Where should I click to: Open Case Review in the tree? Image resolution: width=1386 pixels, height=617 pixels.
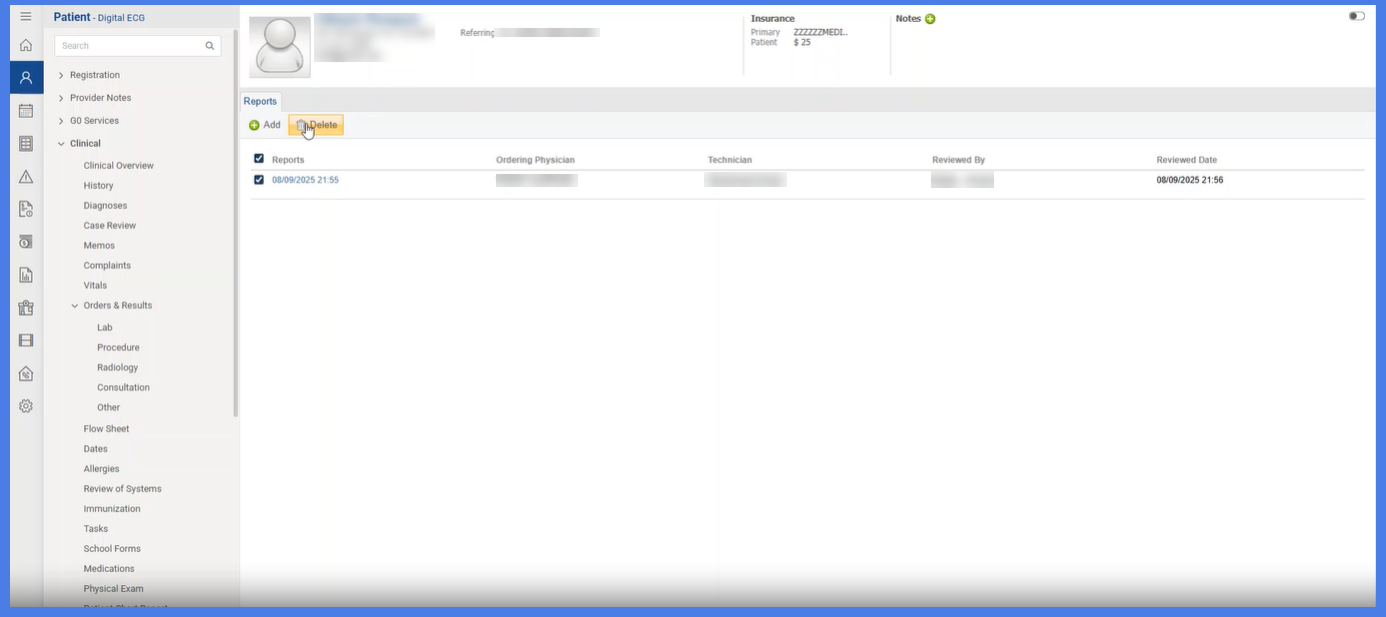pyautogui.click(x=109, y=226)
